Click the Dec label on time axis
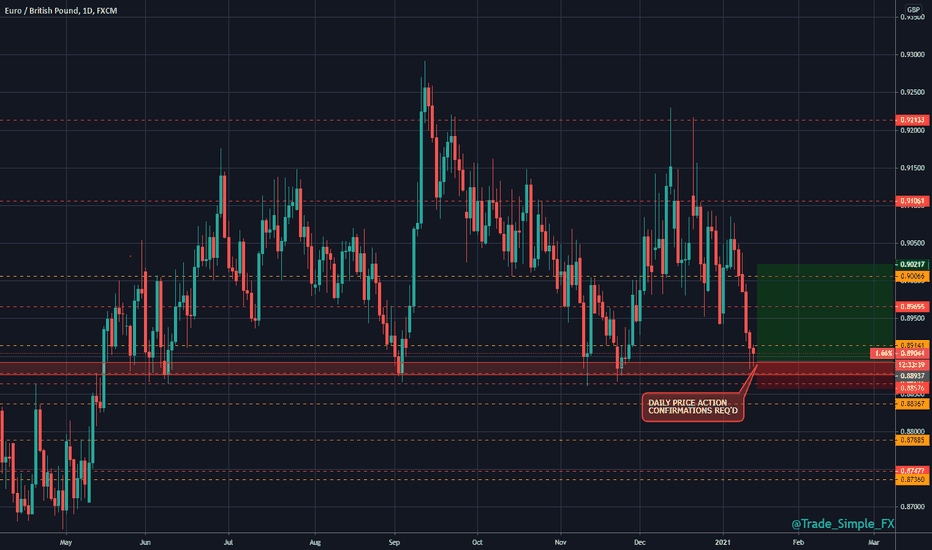 [640, 542]
